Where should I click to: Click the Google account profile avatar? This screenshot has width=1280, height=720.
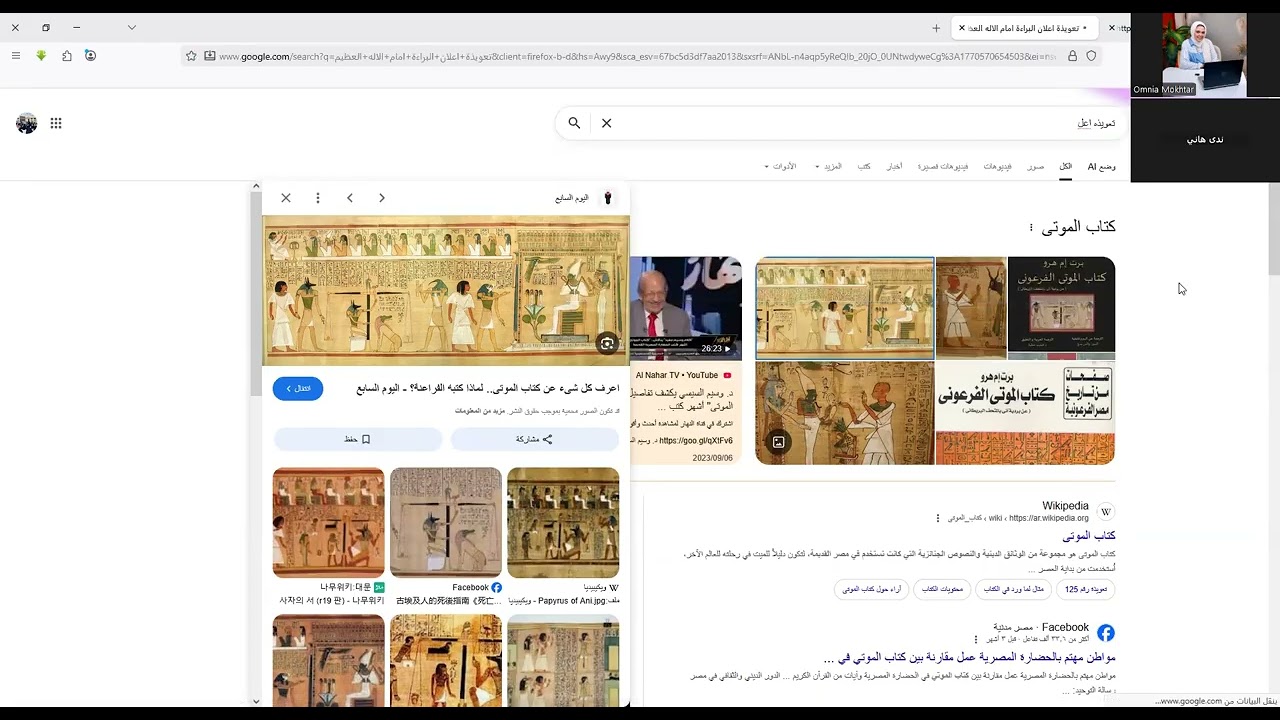27,123
